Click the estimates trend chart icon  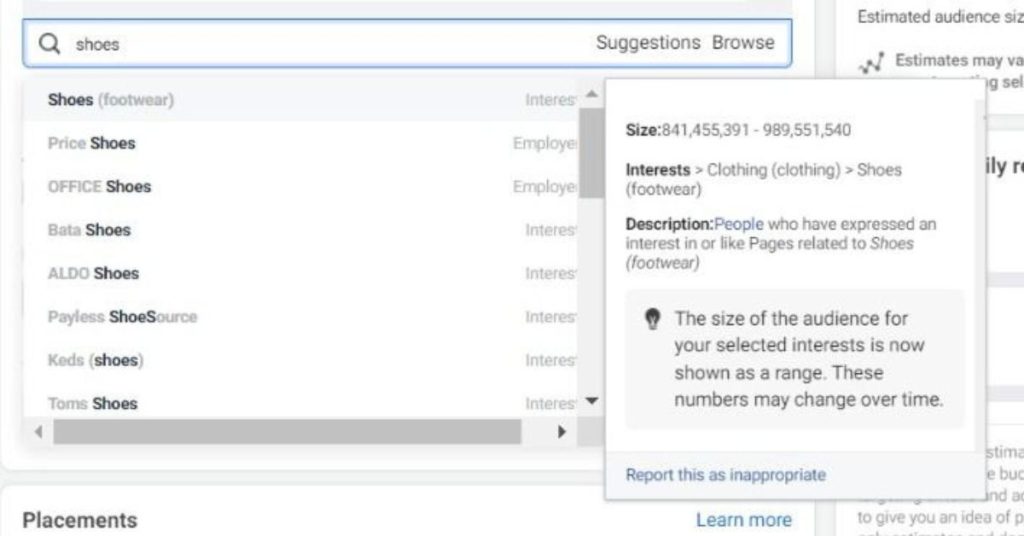click(x=871, y=63)
